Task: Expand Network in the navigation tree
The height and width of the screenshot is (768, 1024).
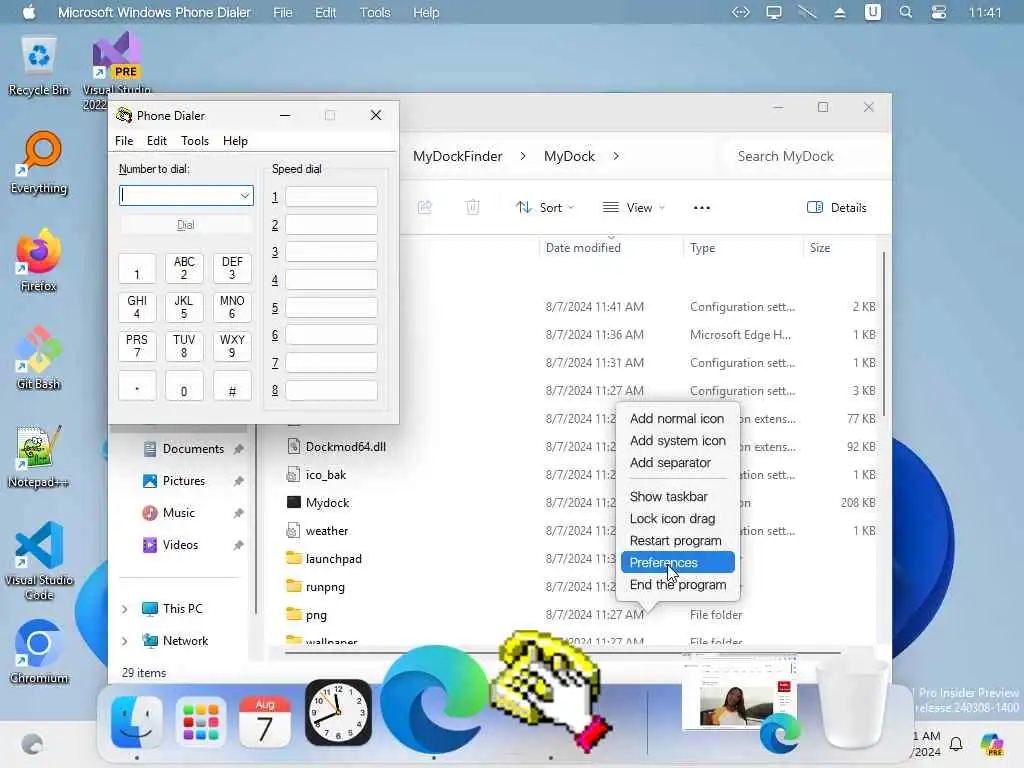Action: [125, 641]
